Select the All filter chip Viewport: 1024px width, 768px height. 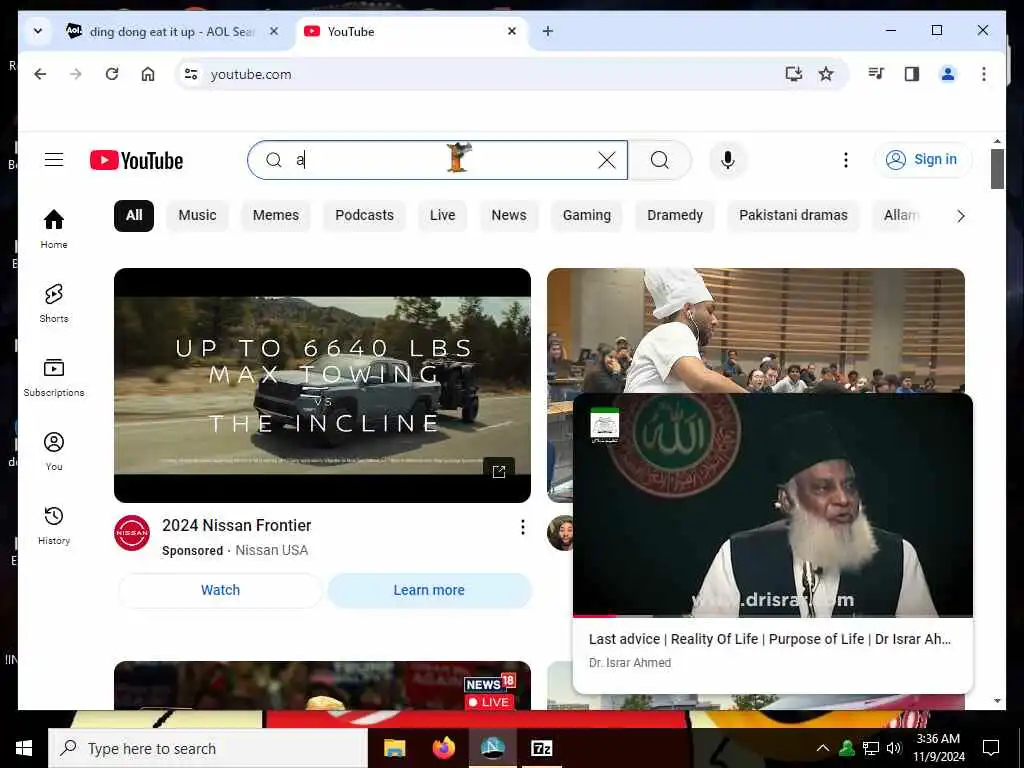[x=134, y=216]
